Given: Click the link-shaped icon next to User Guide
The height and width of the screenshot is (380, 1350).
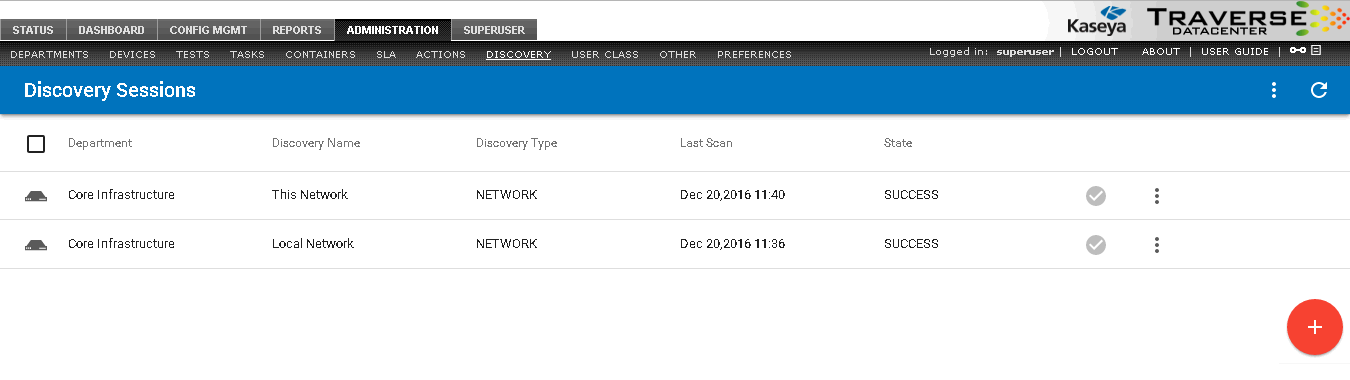Looking at the screenshot, I should (1297, 51).
